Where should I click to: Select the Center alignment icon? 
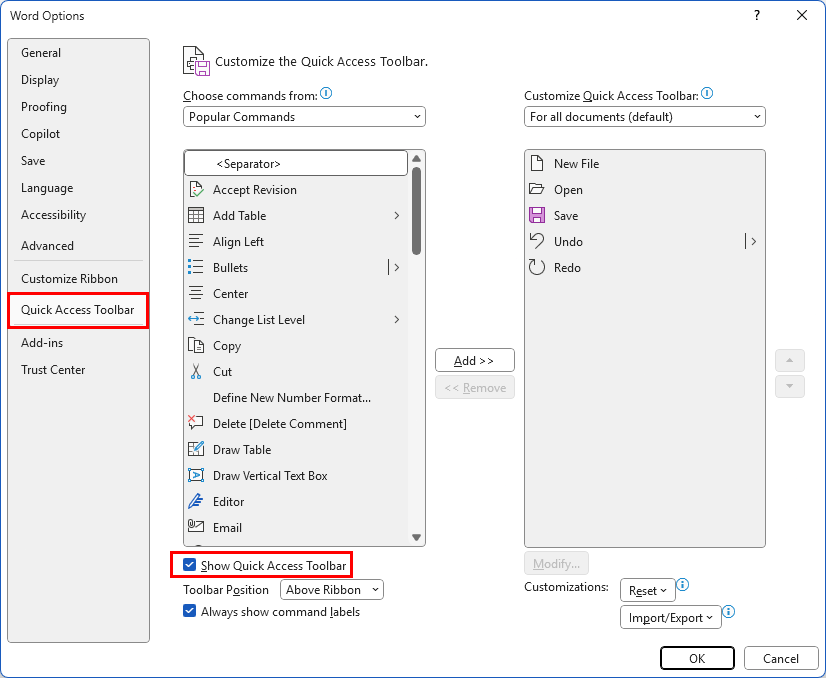tap(196, 293)
